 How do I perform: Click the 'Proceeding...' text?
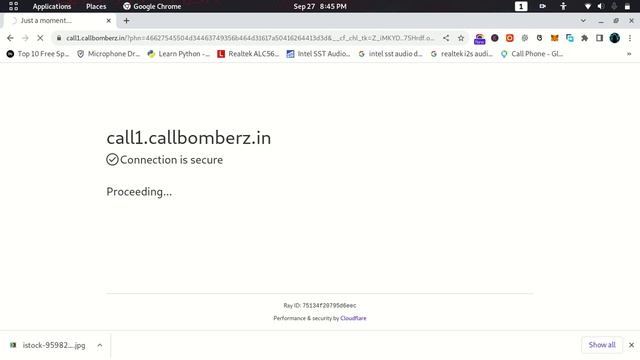pyautogui.click(x=139, y=191)
